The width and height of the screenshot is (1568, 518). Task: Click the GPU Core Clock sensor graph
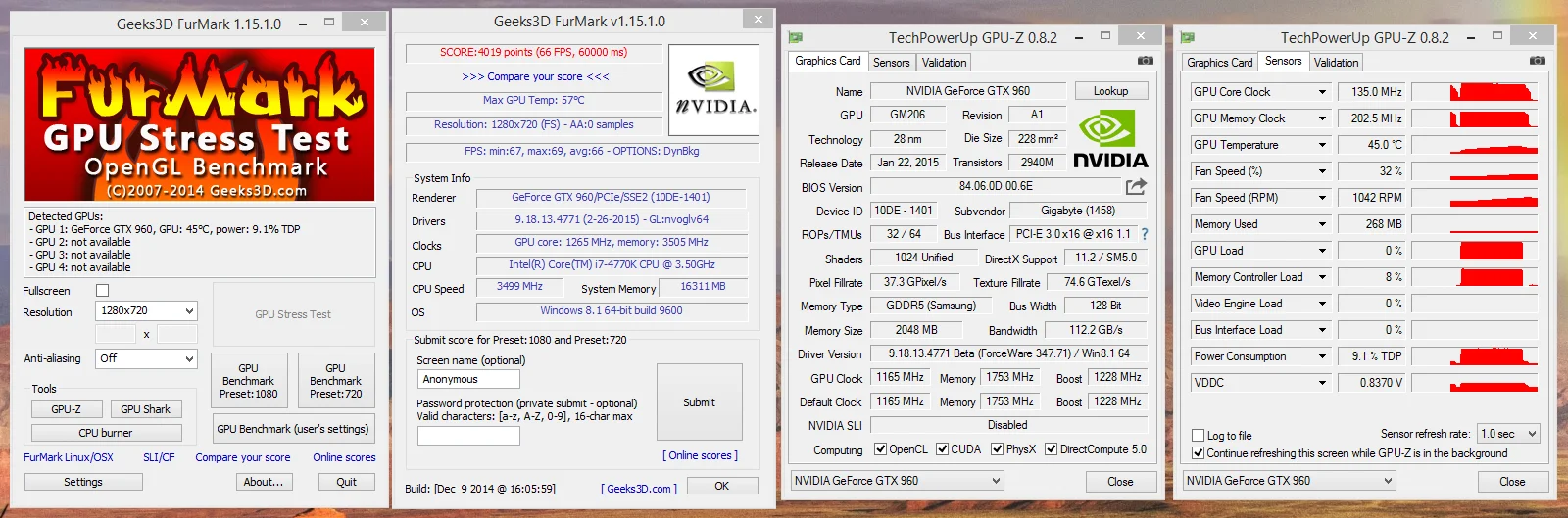coord(1475,92)
